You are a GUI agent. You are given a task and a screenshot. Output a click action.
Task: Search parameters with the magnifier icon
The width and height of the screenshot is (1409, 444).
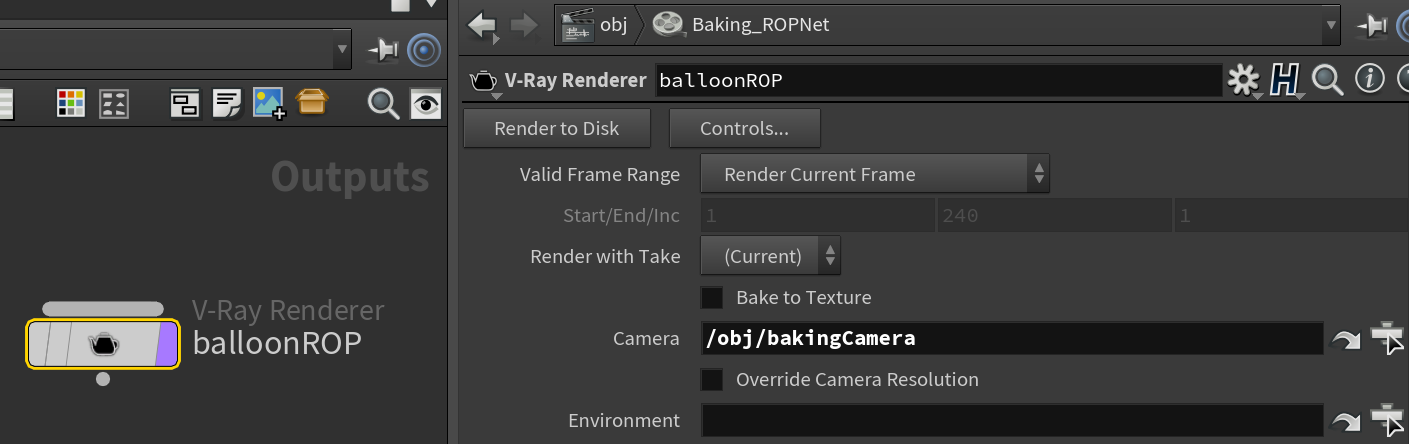(x=1327, y=80)
